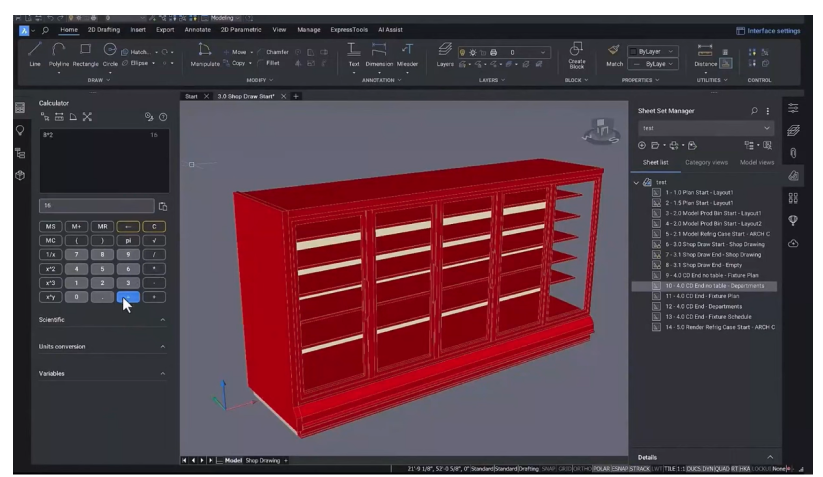Choose the Rectangle draw tool
This screenshot has width=823, height=477.
coord(87,50)
